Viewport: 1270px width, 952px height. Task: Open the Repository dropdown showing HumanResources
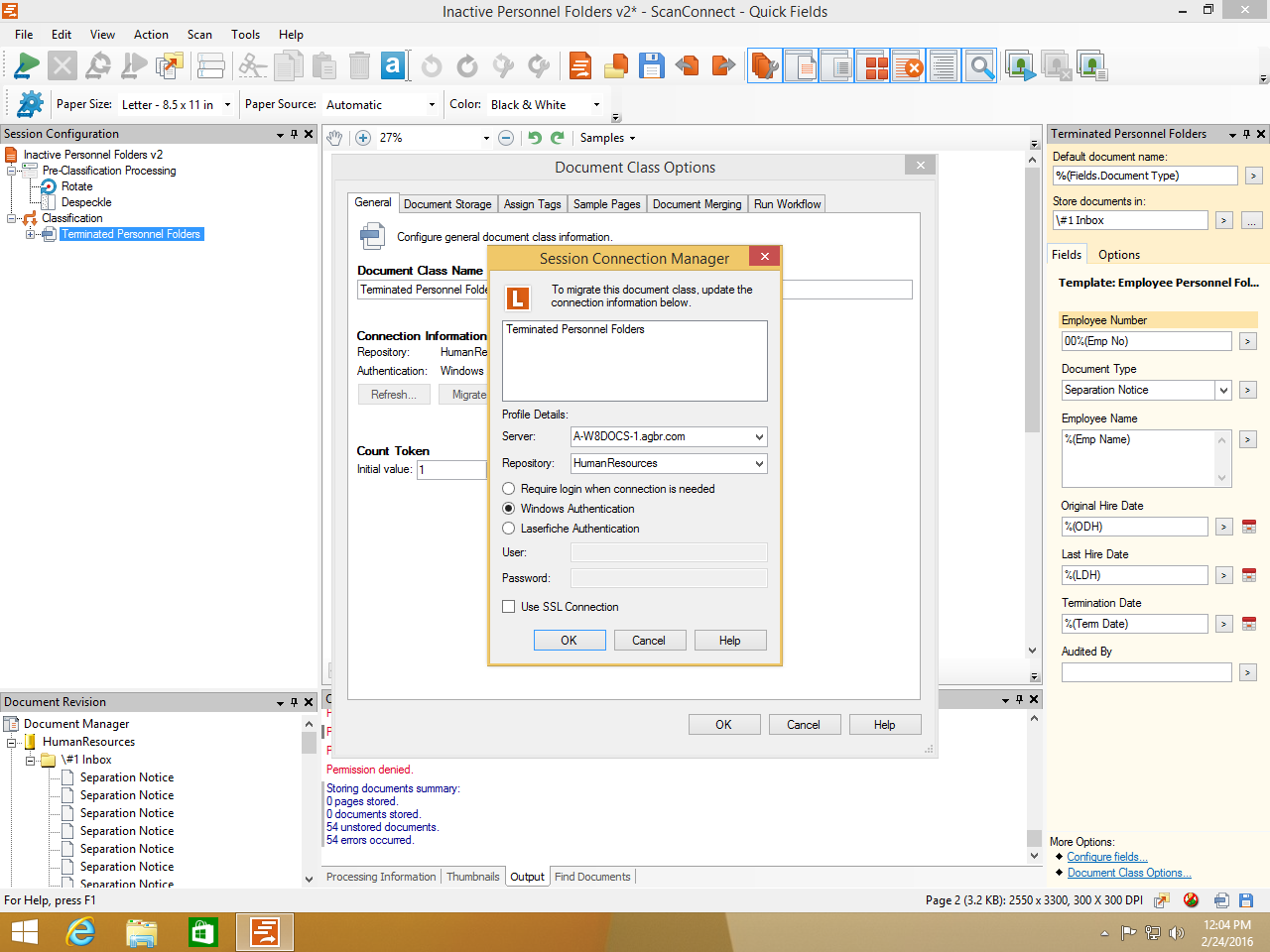click(x=759, y=463)
